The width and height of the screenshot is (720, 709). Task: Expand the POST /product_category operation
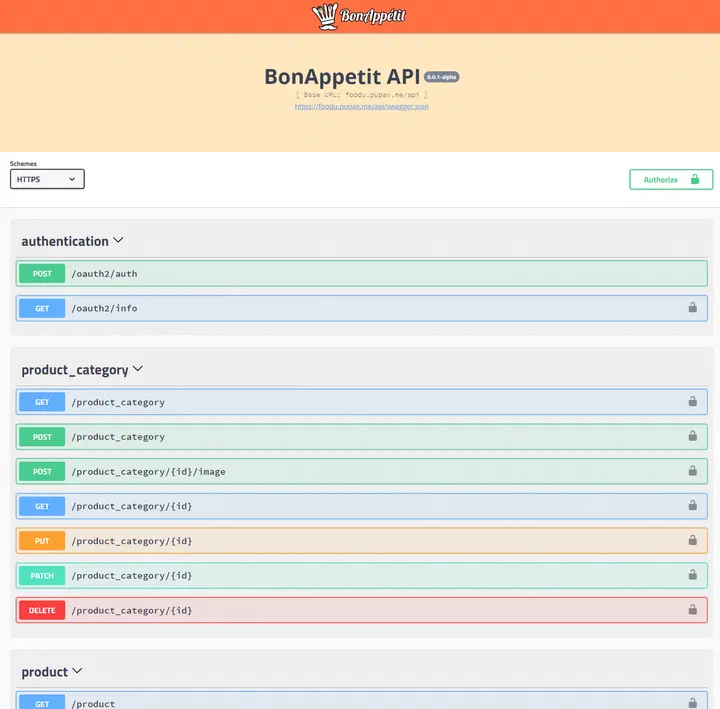pyautogui.click(x=361, y=437)
